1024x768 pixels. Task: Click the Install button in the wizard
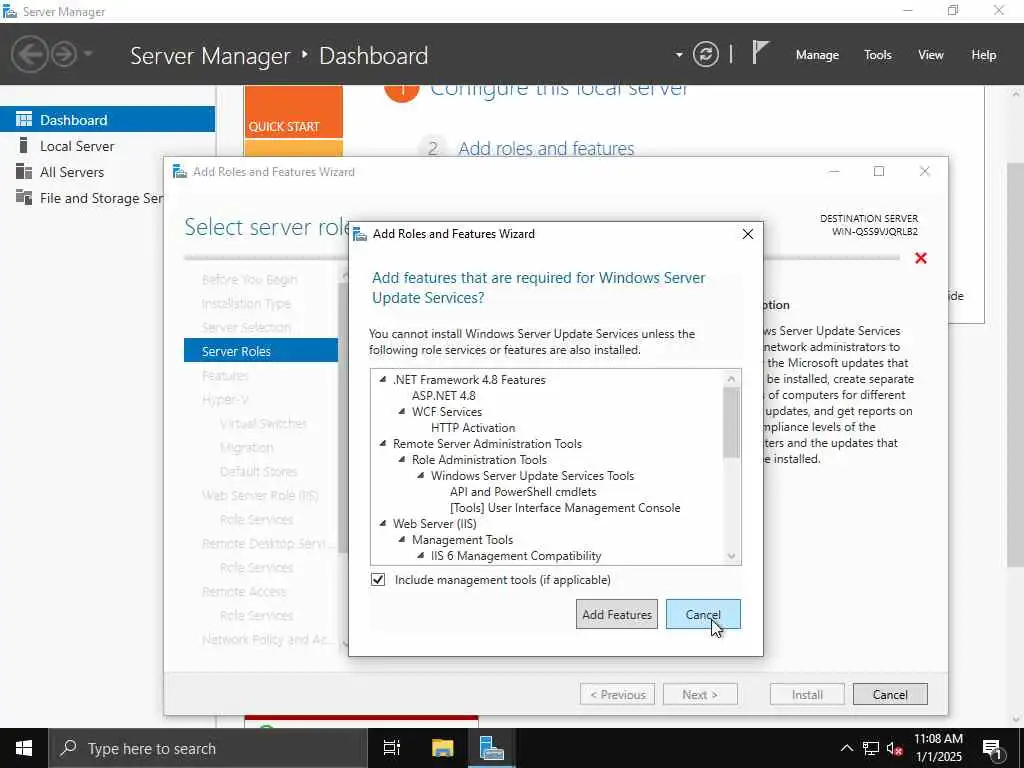pos(807,695)
